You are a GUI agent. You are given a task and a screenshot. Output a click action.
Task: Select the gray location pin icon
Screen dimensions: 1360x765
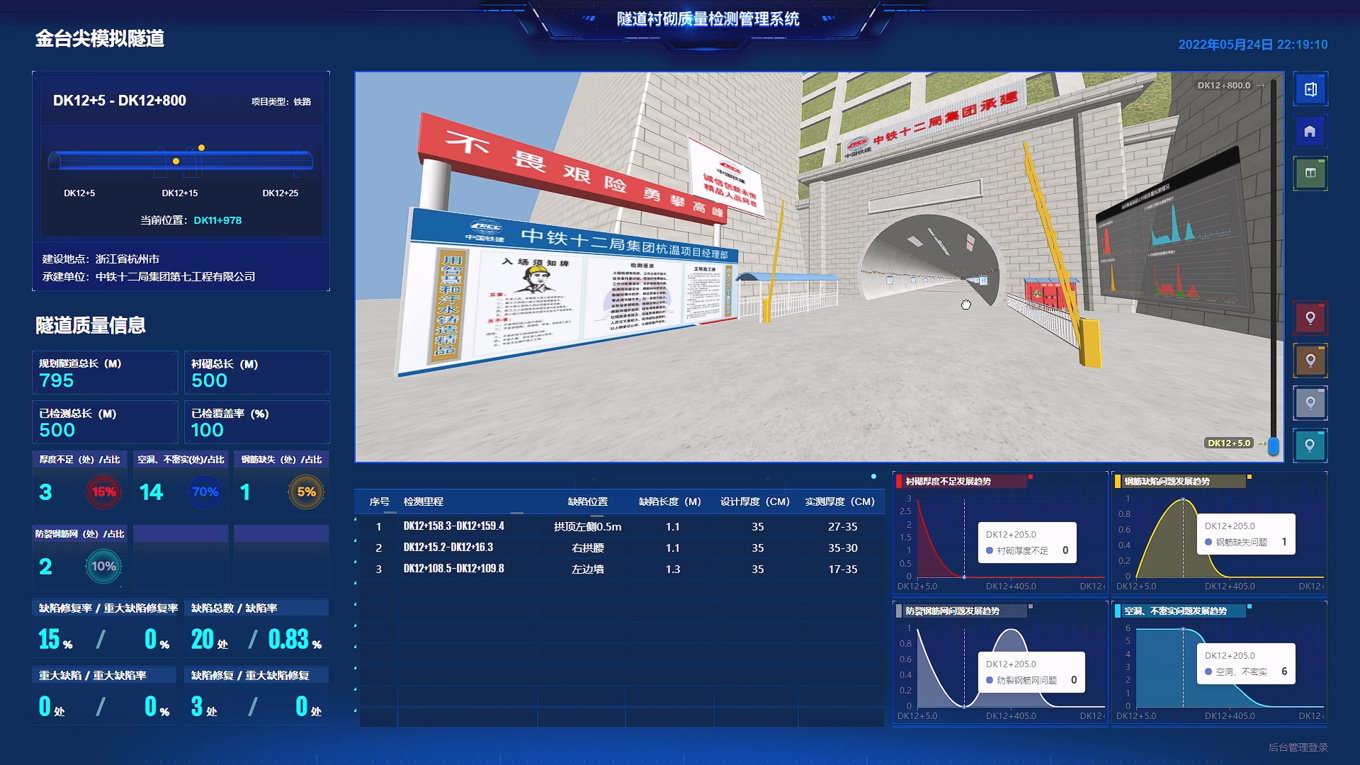click(1310, 402)
